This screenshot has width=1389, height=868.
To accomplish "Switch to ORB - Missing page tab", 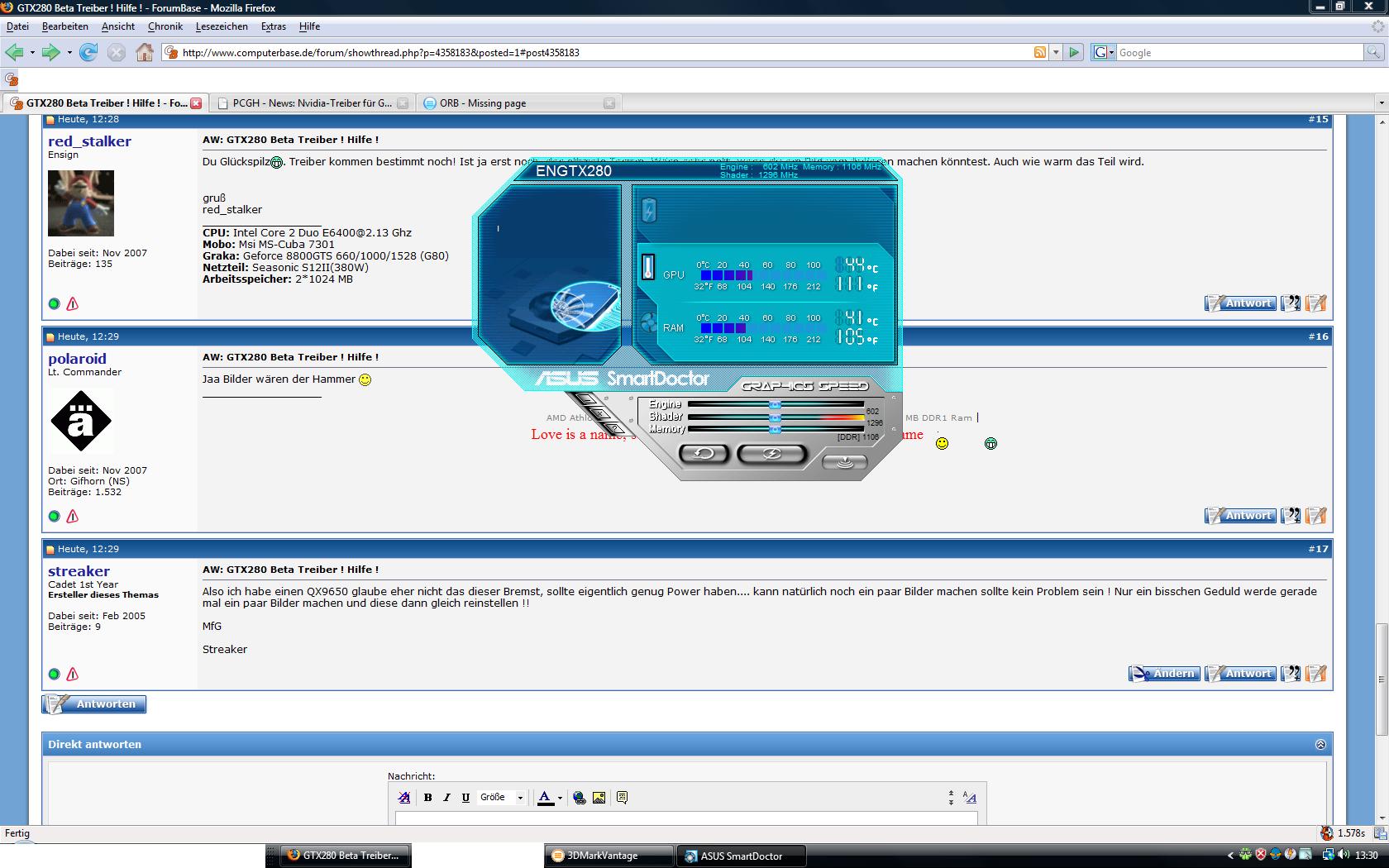I will [518, 103].
